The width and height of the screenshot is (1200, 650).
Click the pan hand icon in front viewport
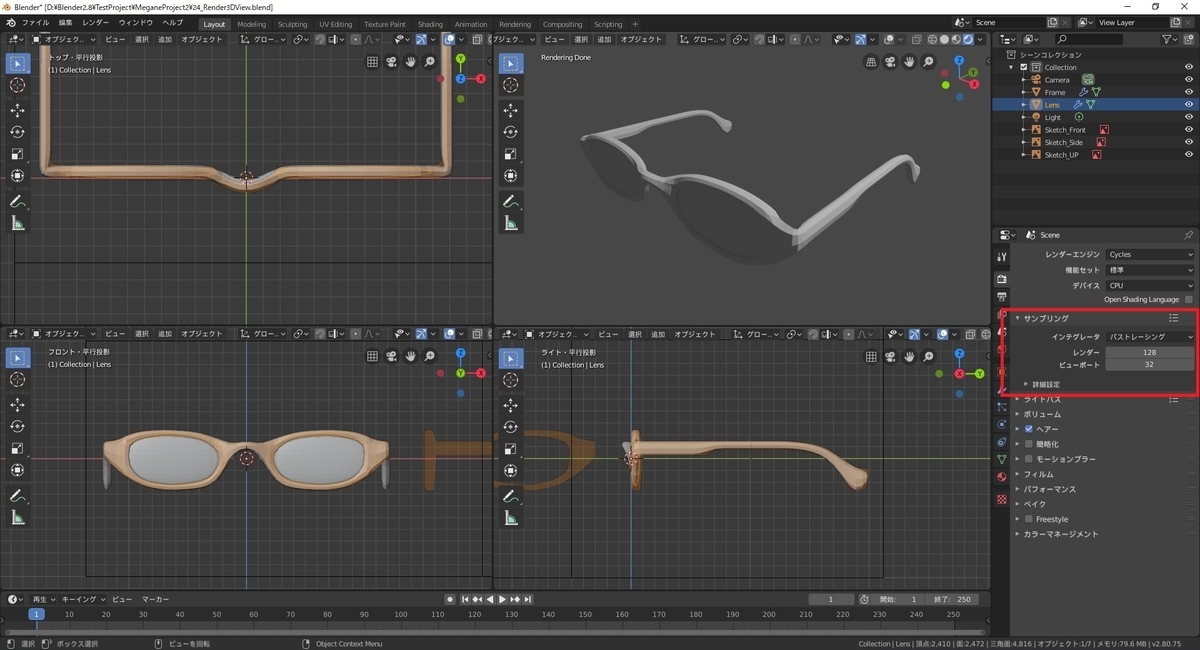point(410,356)
